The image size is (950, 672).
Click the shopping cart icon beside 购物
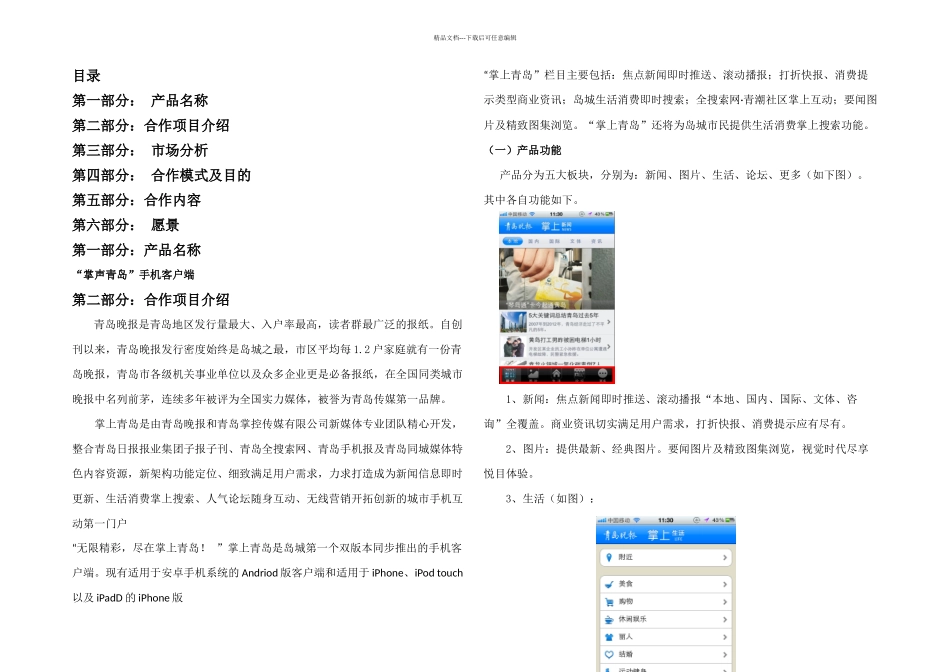(609, 602)
